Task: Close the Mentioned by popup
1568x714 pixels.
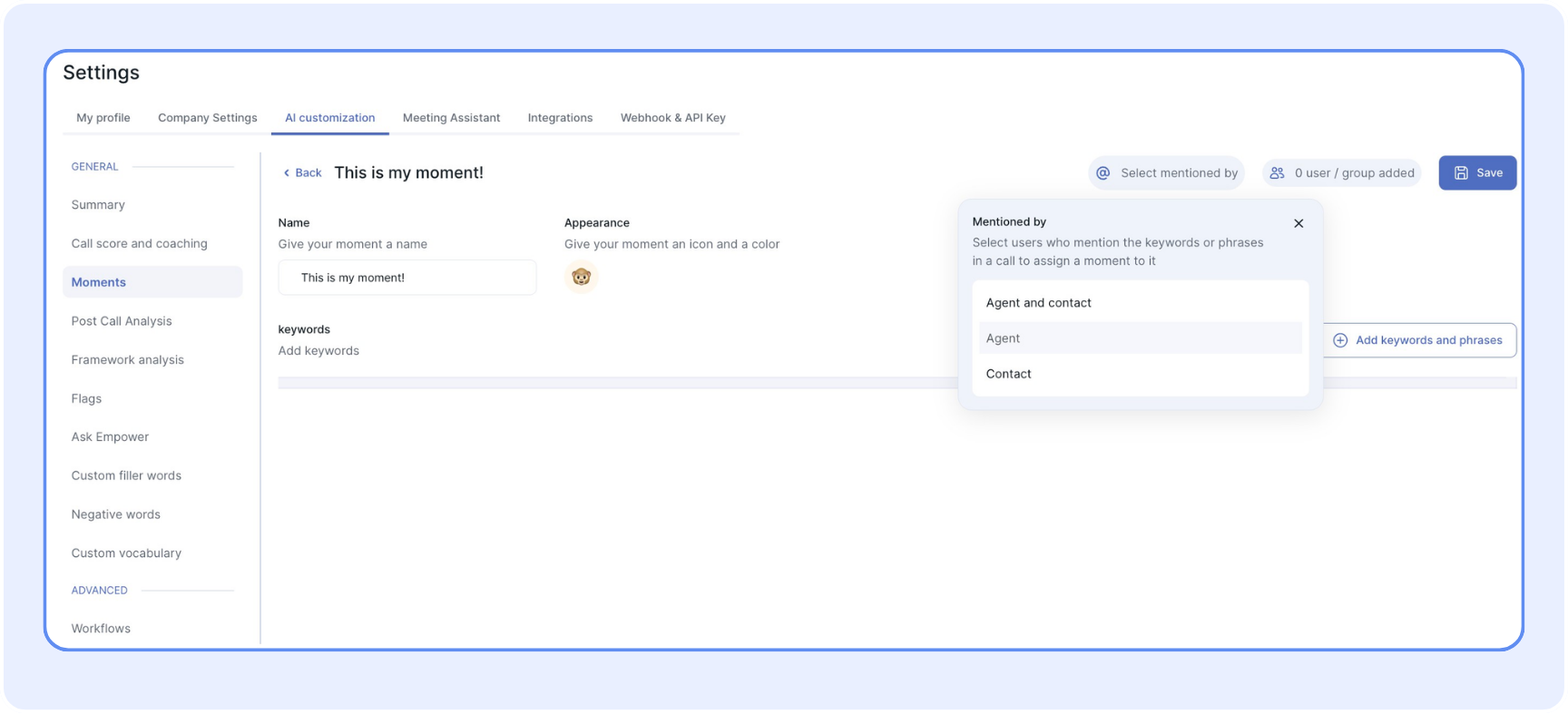Action: [1298, 223]
